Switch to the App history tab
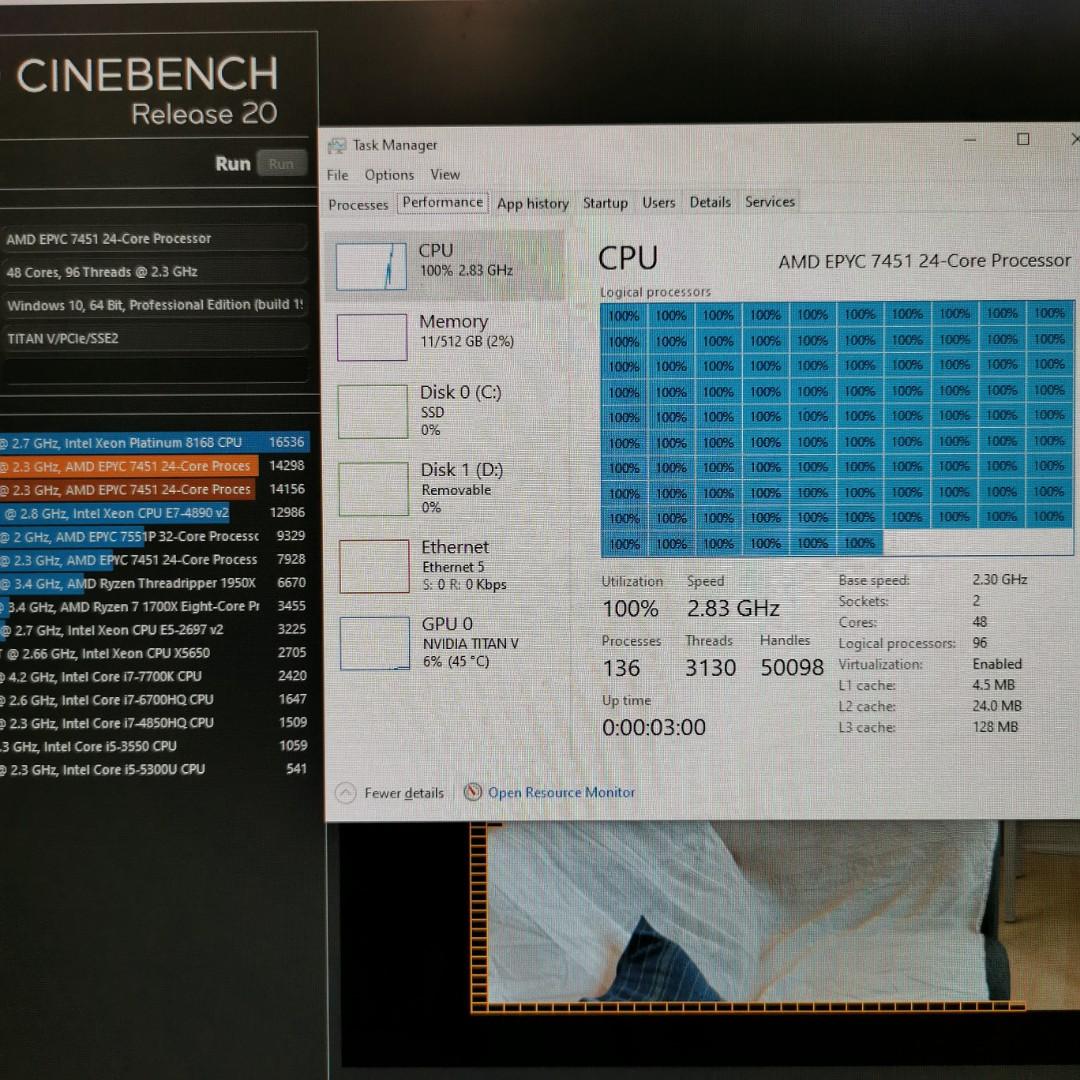 [x=533, y=203]
